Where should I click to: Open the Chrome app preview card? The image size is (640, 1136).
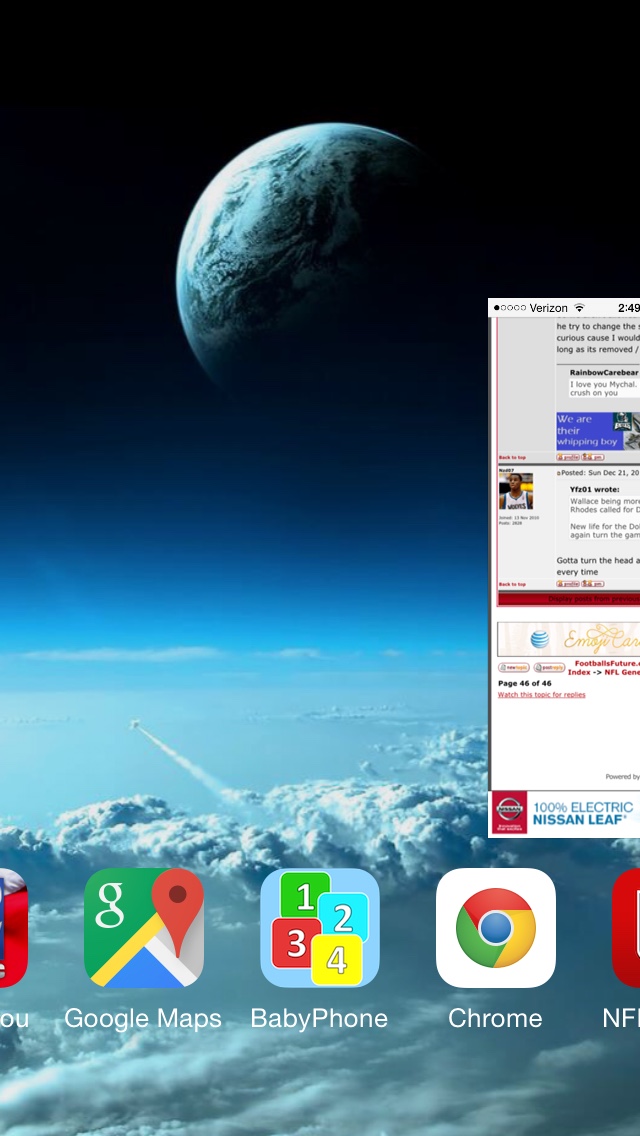tap(564, 568)
